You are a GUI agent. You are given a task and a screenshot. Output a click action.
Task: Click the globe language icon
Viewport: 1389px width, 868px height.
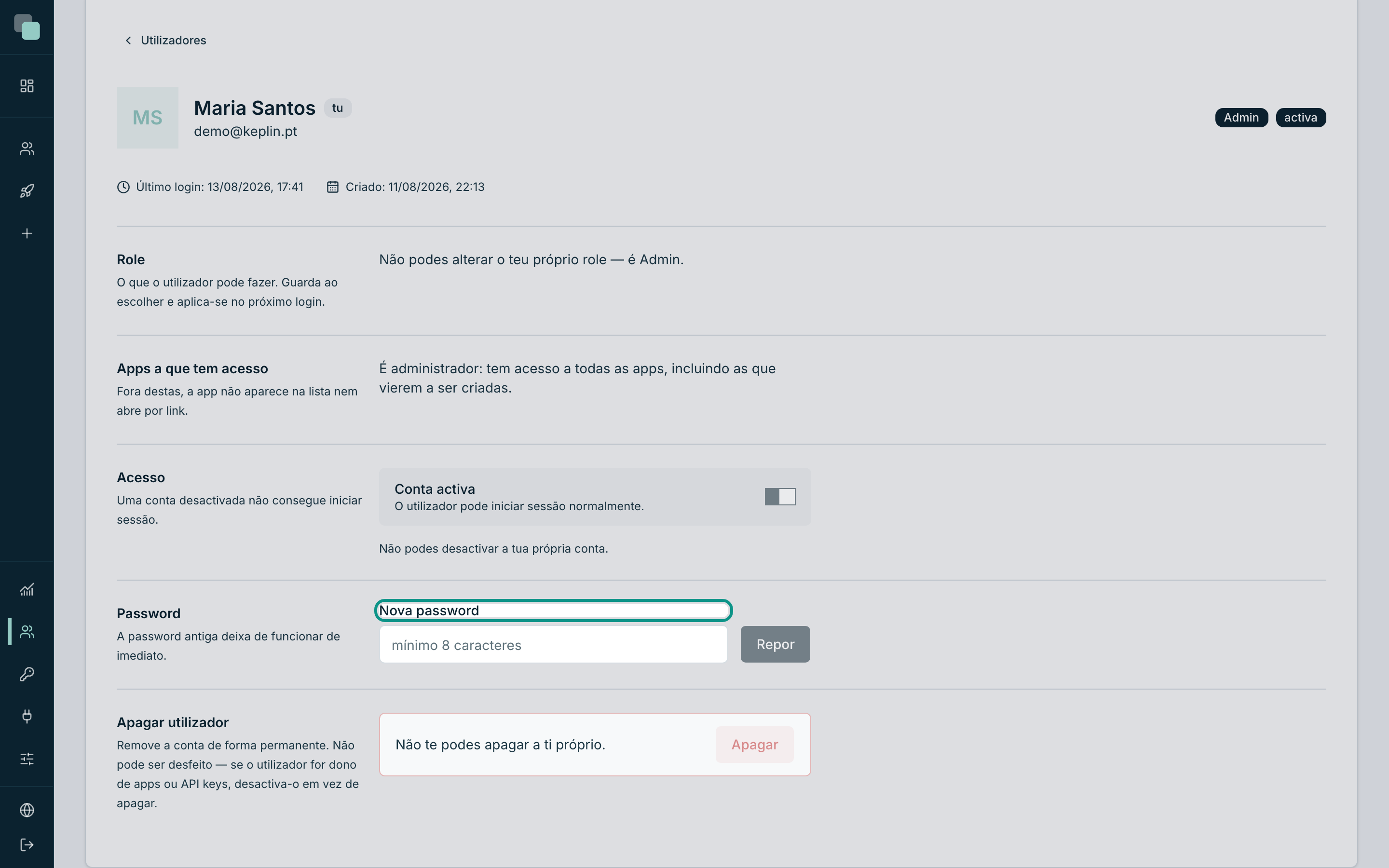[x=27, y=810]
